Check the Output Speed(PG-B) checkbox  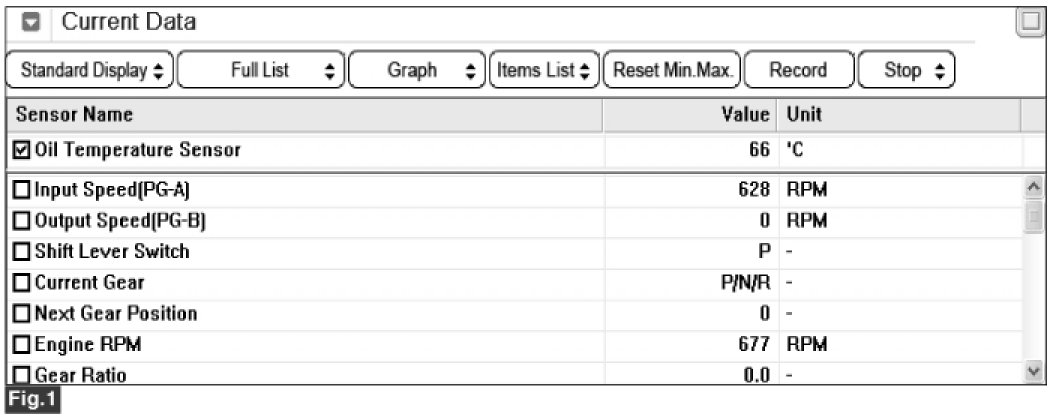pos(21,222)
